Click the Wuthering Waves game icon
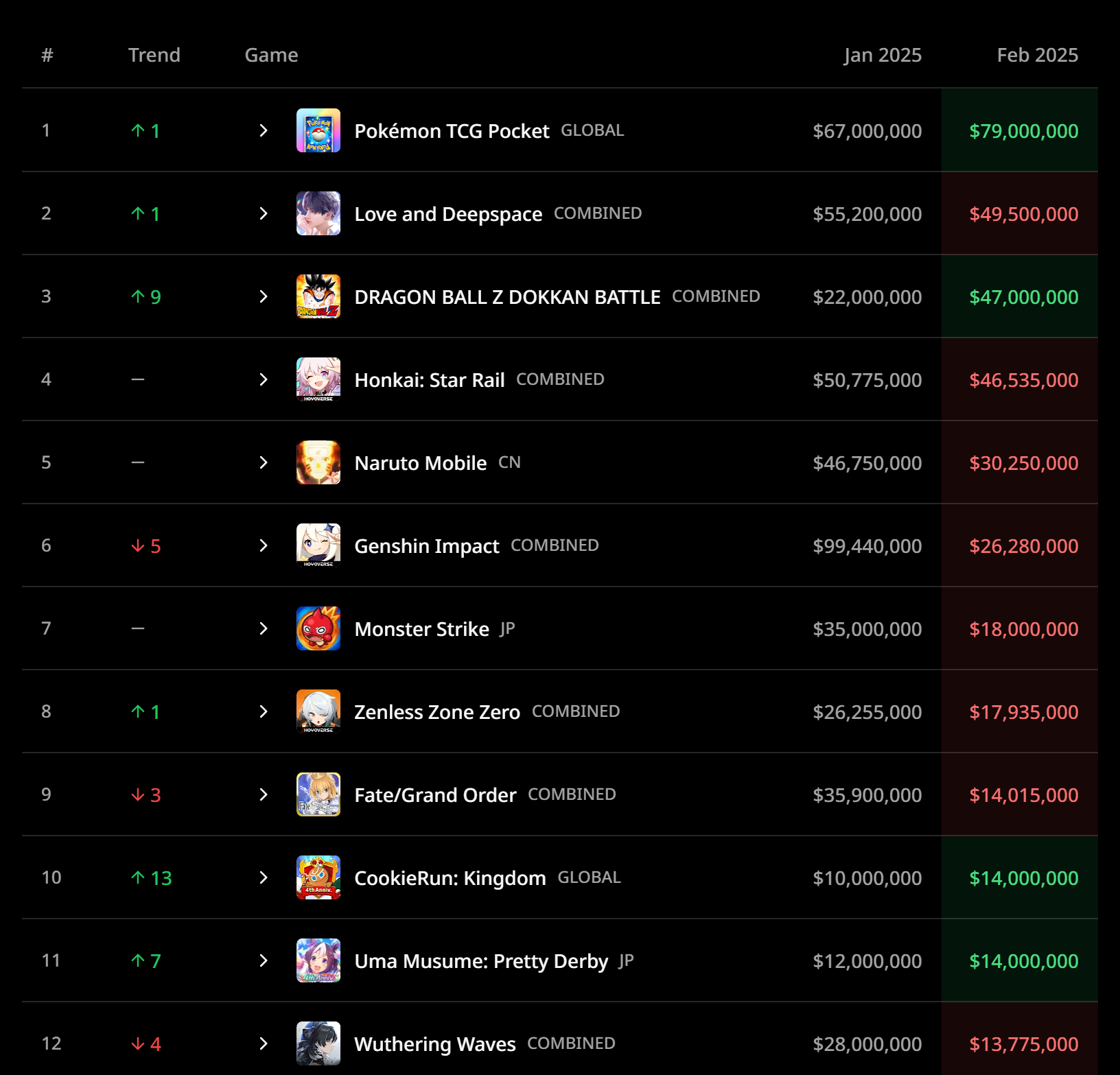Viewport: 1120px width, 1075px height. [x=318, y=1043]
